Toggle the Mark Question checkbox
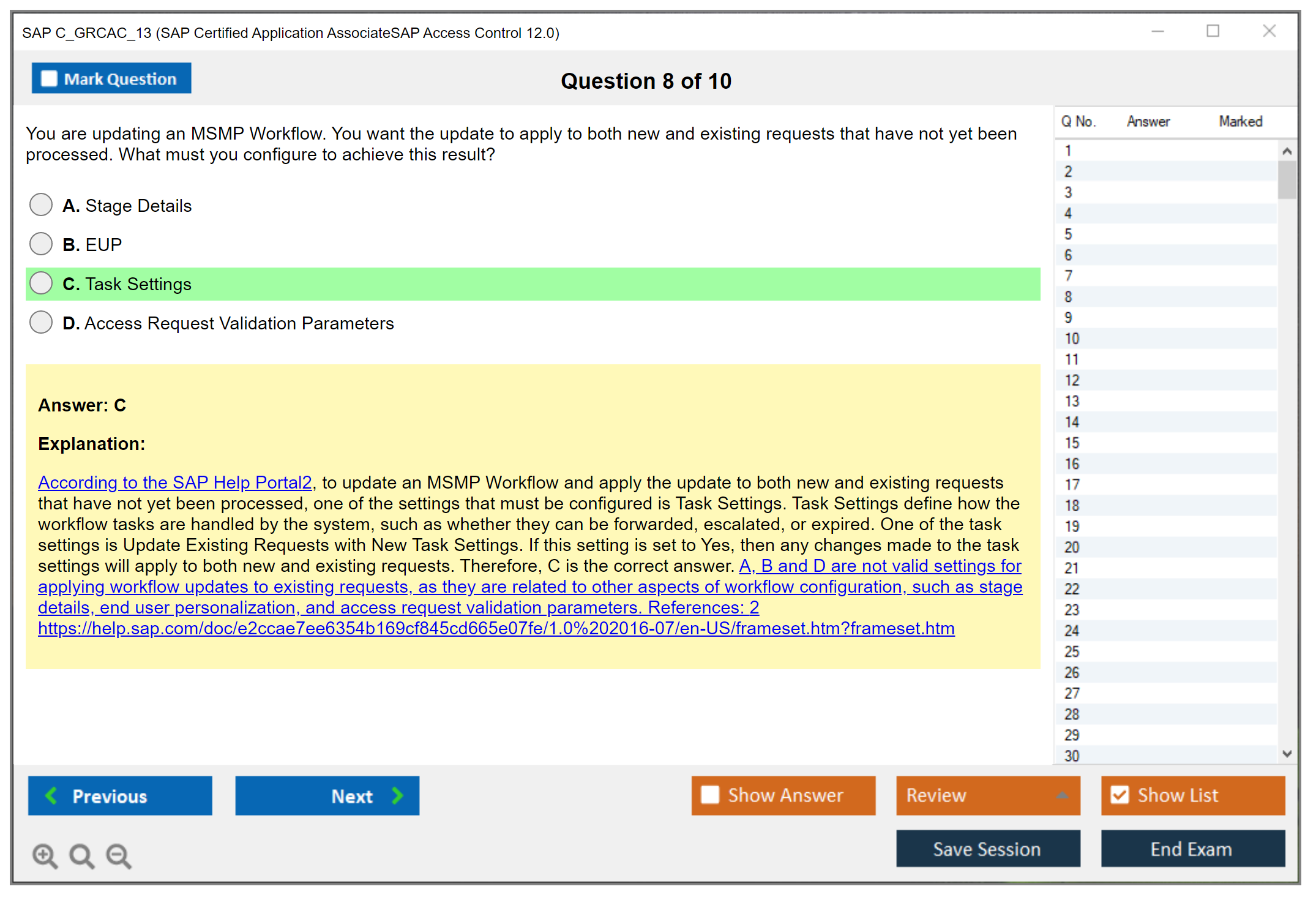Image resolution: width=1316 pixels, height=900 pixels. (x=49, y=79)
